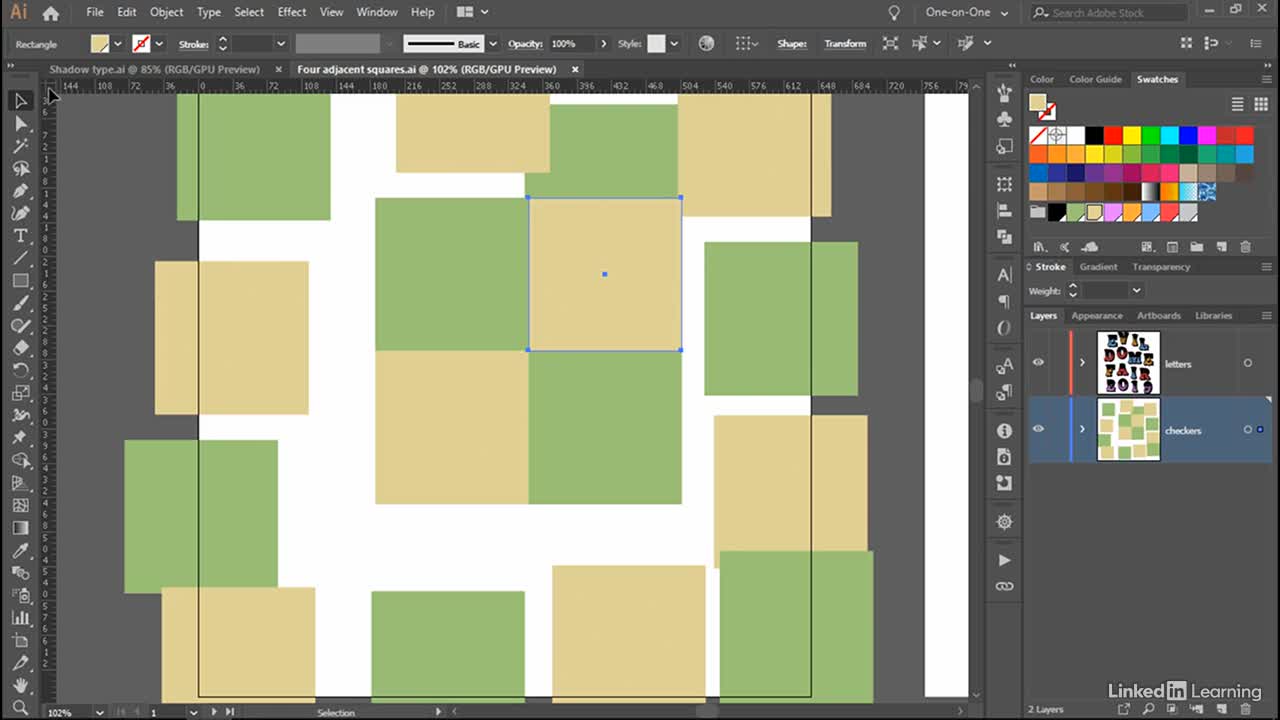Pick the yellow swatch in first row

(1132, 135)
